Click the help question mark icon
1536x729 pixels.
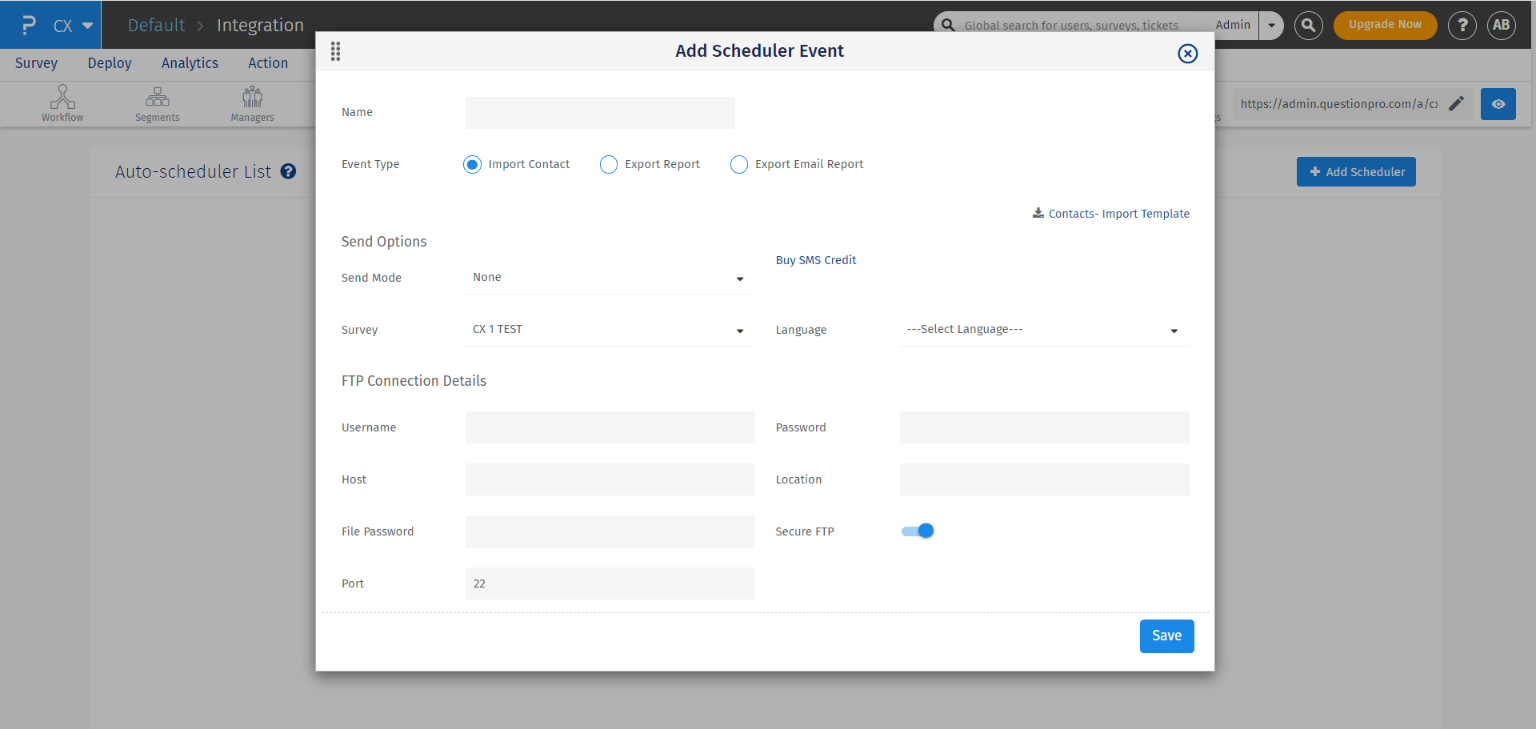(1462, 25)
